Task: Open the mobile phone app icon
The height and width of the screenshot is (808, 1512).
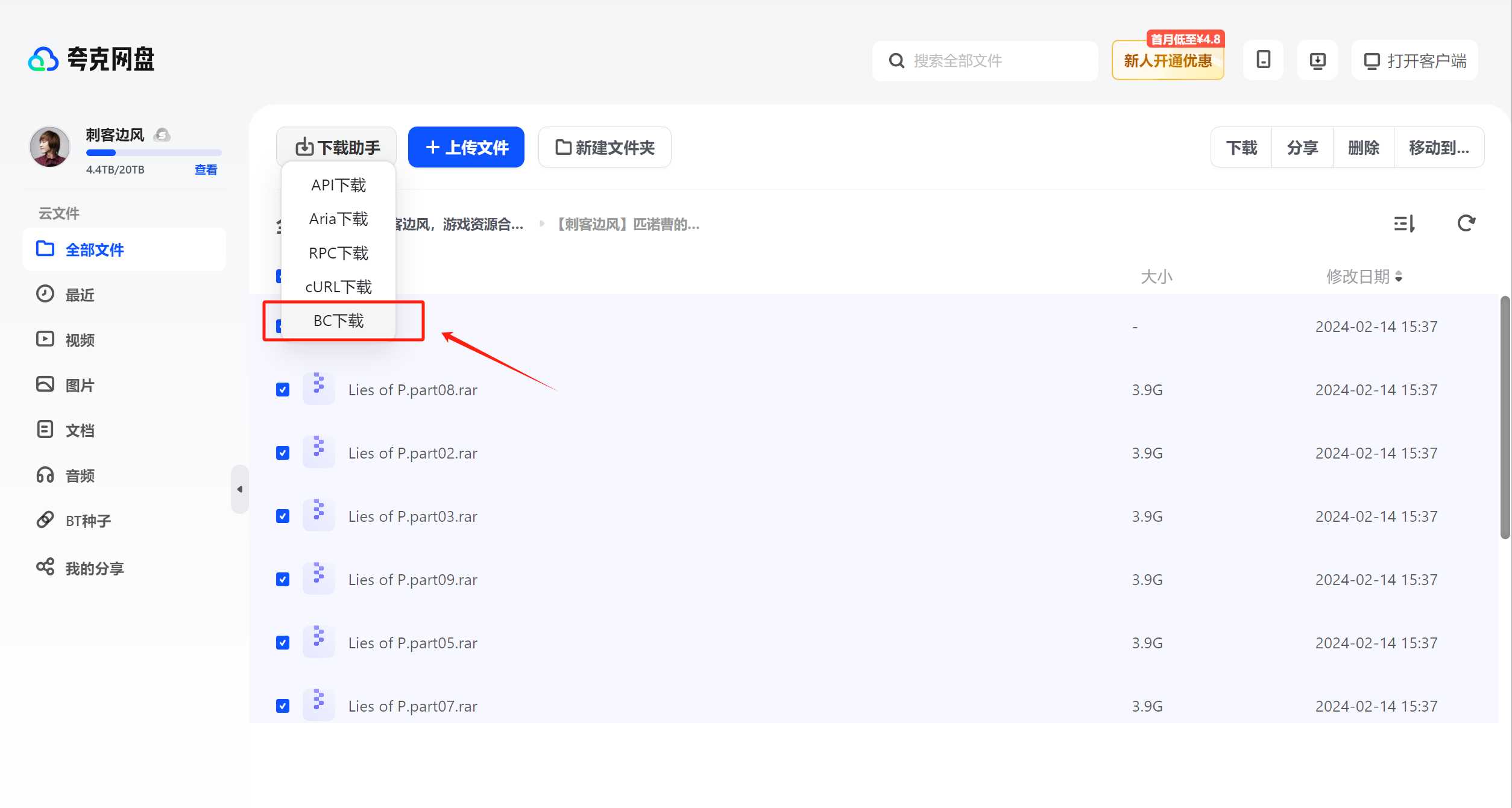Action: [1263, 60]
